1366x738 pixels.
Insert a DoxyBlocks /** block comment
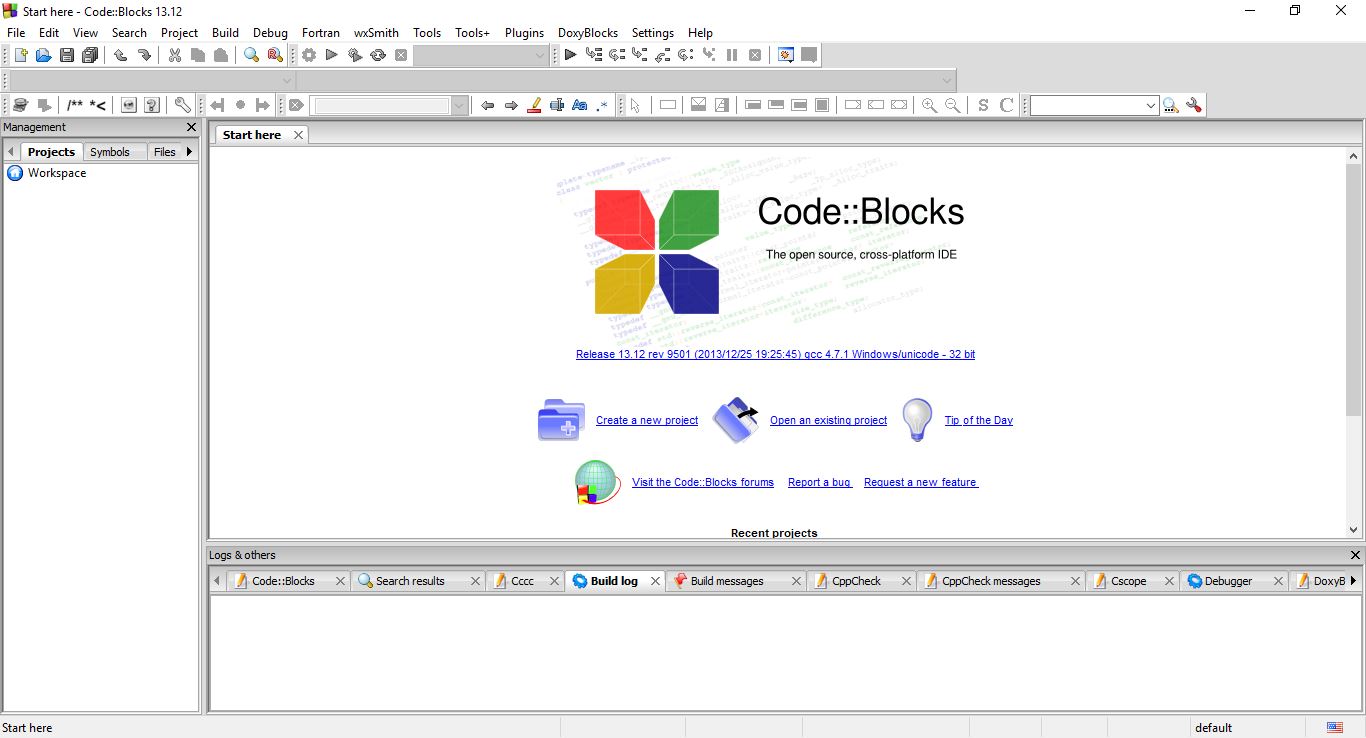(x=75, y=105)
